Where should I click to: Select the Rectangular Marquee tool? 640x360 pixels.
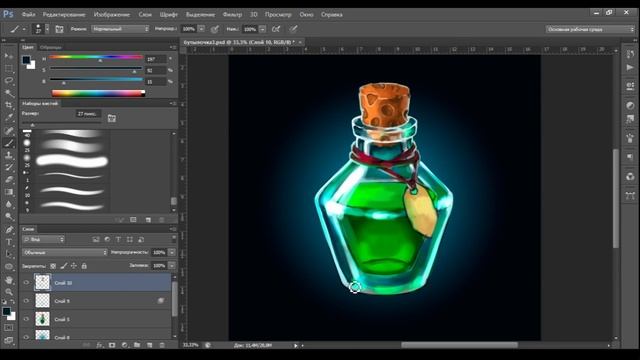pos(9,68)
